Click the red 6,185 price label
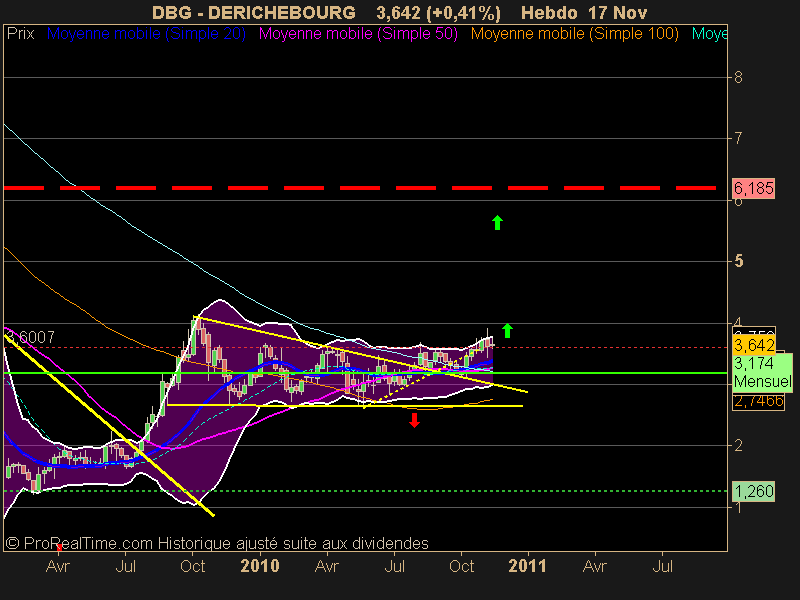This screenshot has width=800, height=600. tap(754, 189)
